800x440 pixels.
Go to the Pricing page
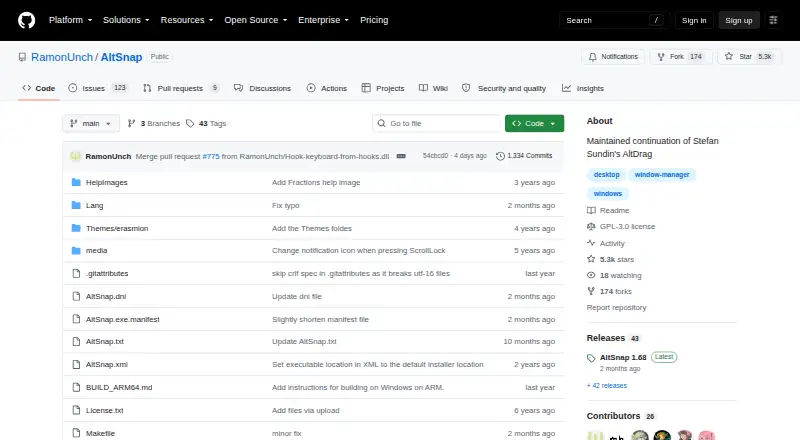point(374,20)
